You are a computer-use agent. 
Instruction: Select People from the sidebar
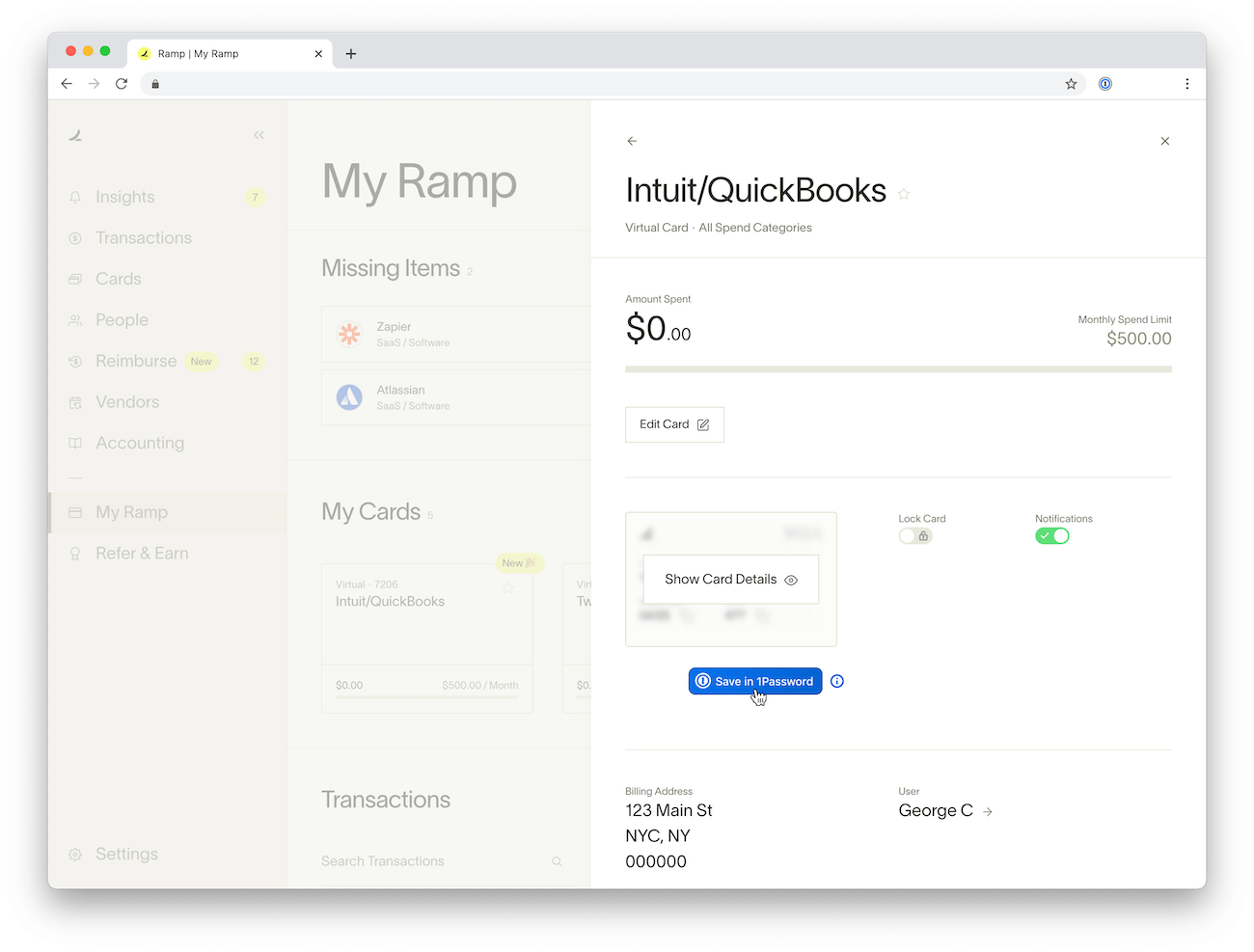point(121,319)
